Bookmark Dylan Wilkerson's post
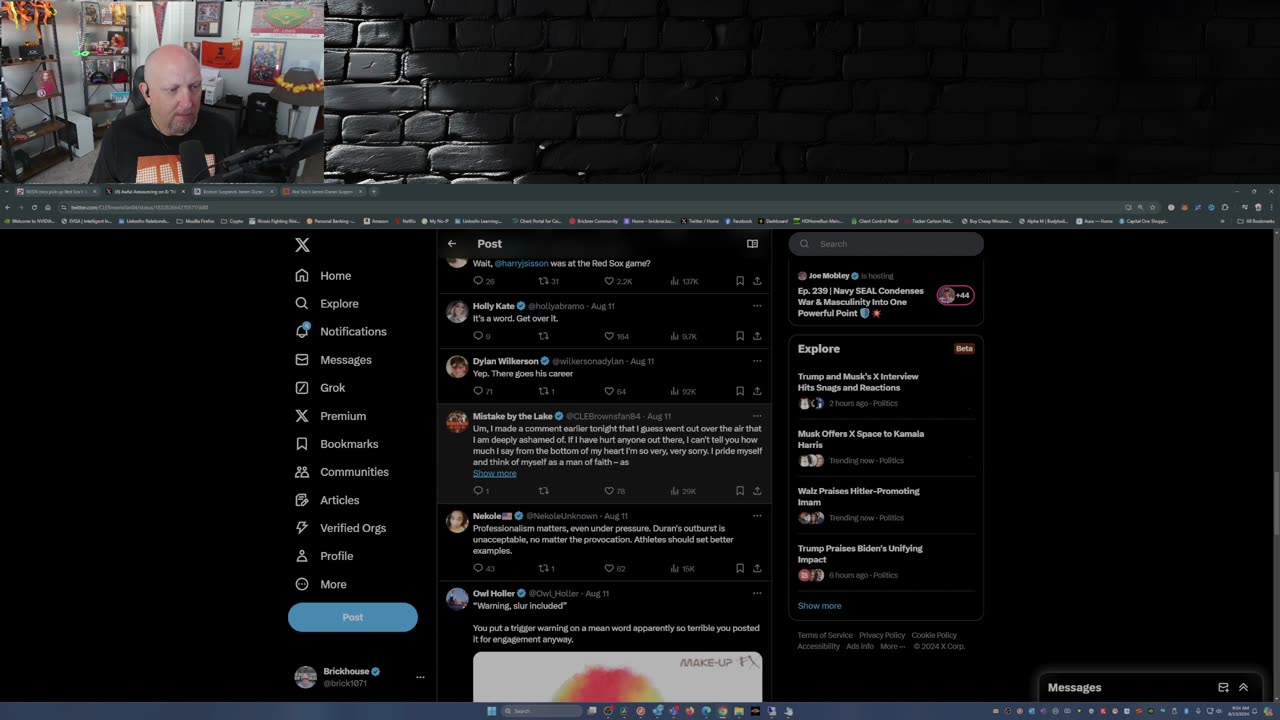Viewport: 1280px width, 720px height. (740, 391)
